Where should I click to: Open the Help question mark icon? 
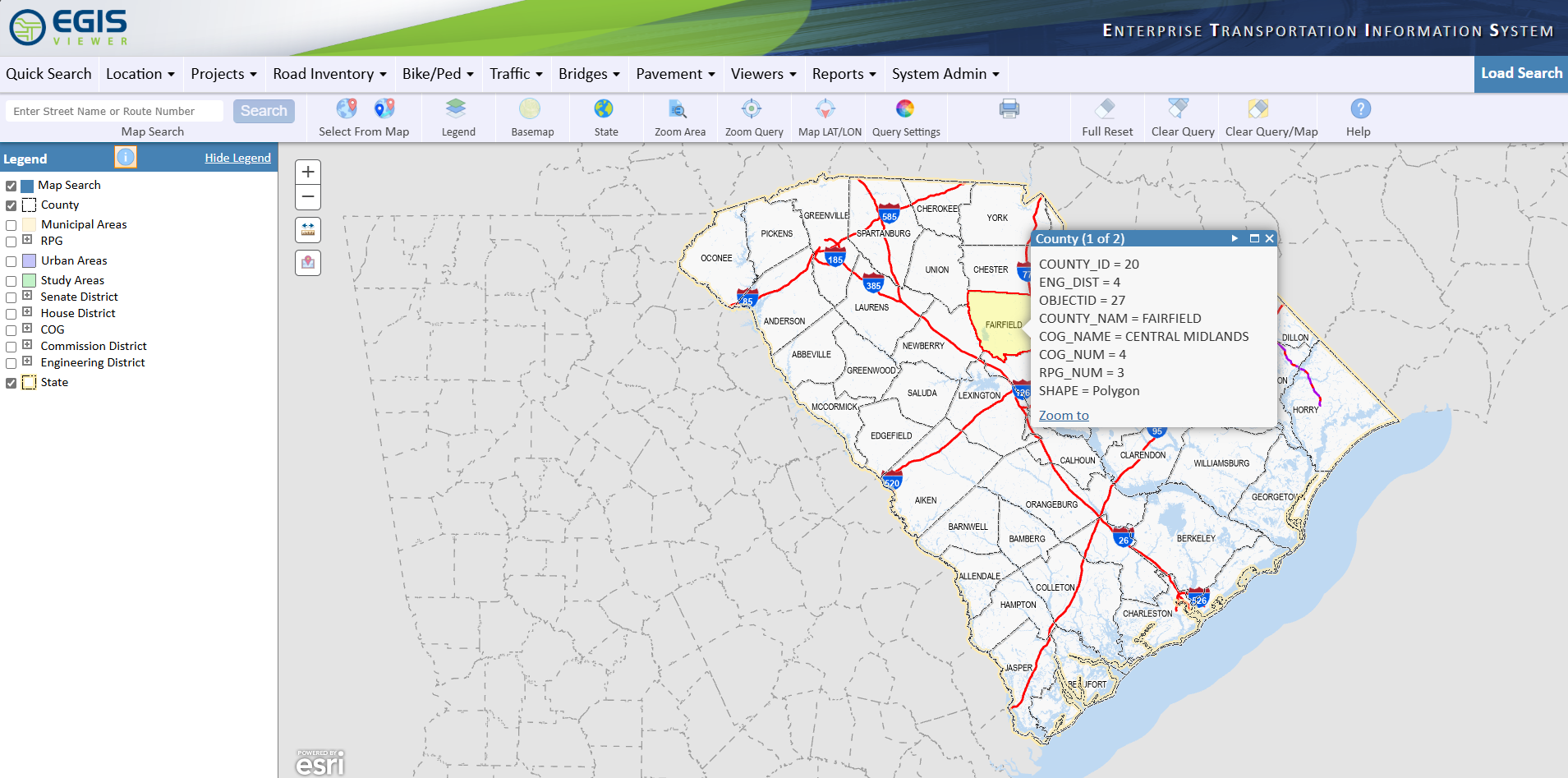(1360, 109)
